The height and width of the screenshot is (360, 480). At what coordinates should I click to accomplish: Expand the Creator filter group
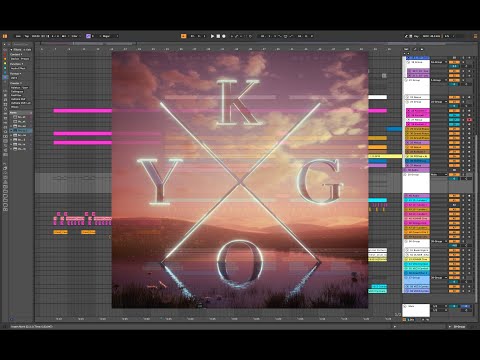click(16, 83)
